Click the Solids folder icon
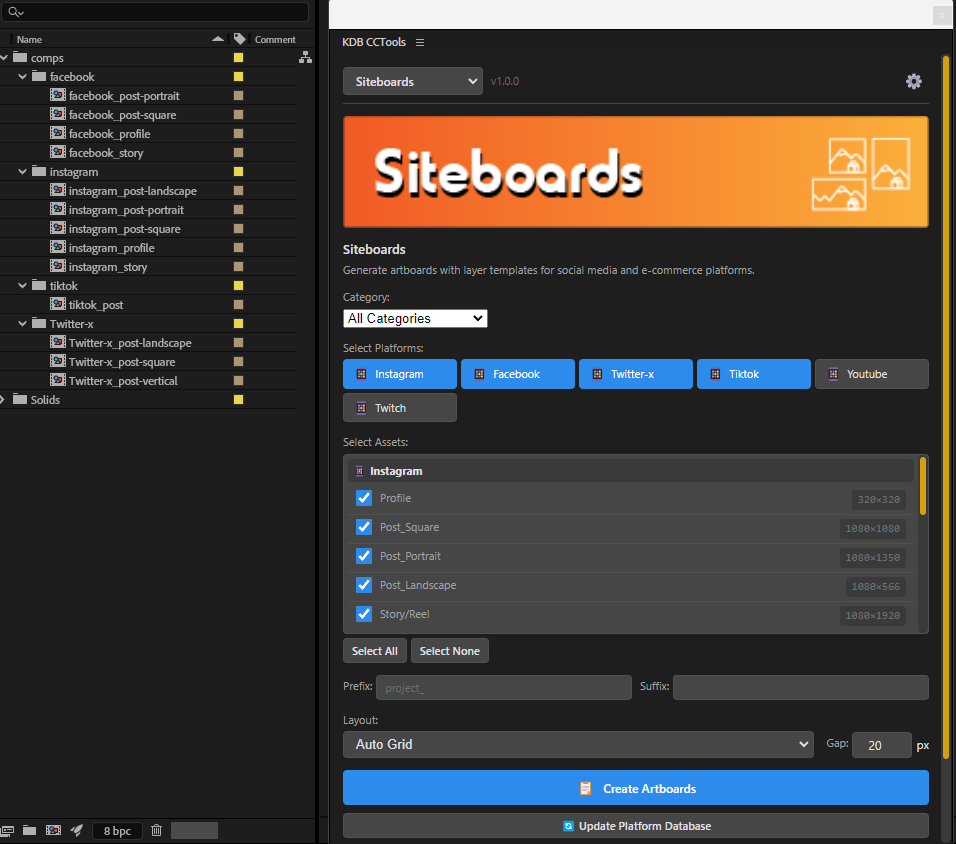The image size is (956, 844). click(x=20, y=399)
